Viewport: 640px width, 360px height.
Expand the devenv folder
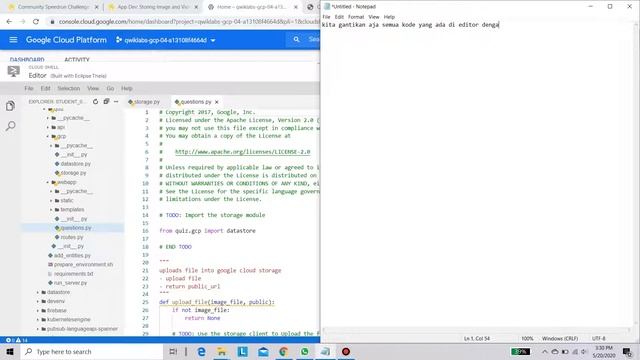pos(38,301)
